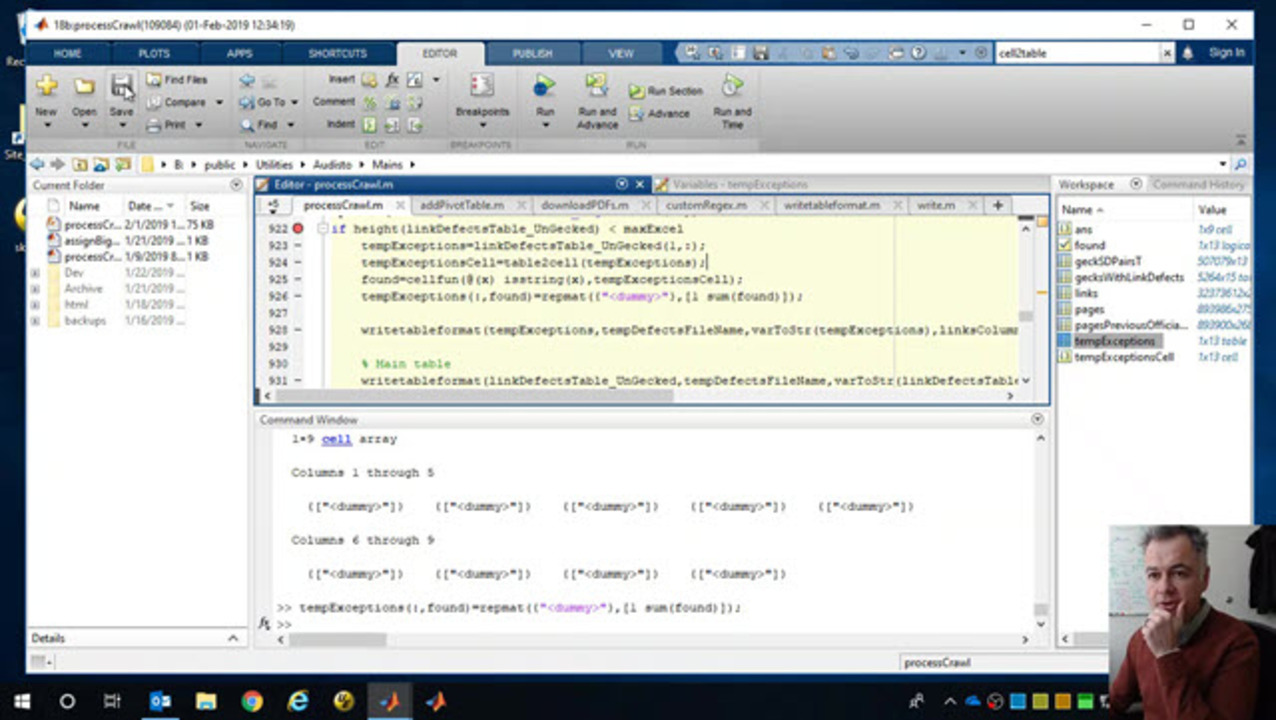Viewport: 1276px width, 720px height.
Task: Expand the Dev folder in Current Folder
Action: tap(36, 273)
